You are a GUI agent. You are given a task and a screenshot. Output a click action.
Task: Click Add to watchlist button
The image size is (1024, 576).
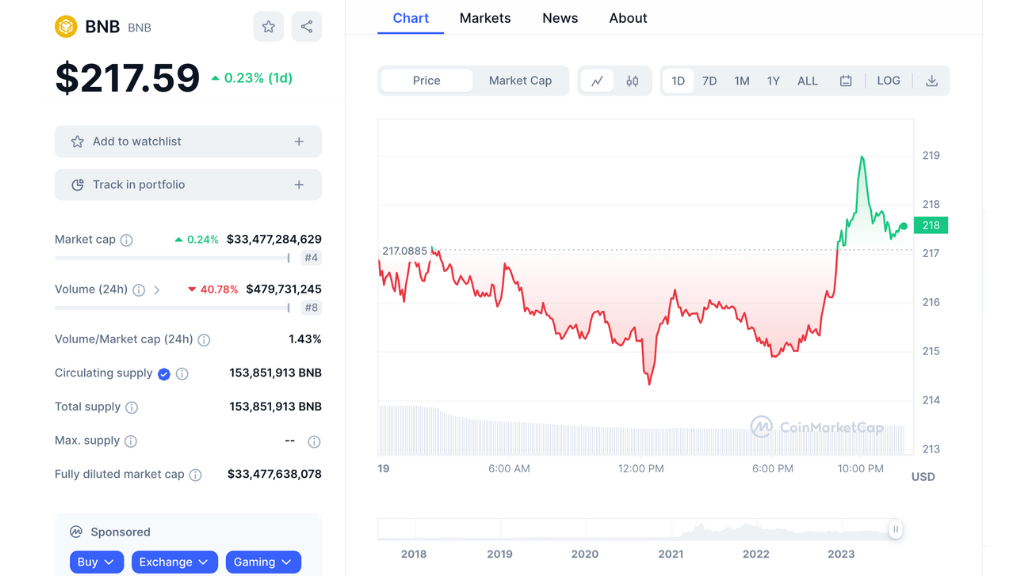click(188, 142)
